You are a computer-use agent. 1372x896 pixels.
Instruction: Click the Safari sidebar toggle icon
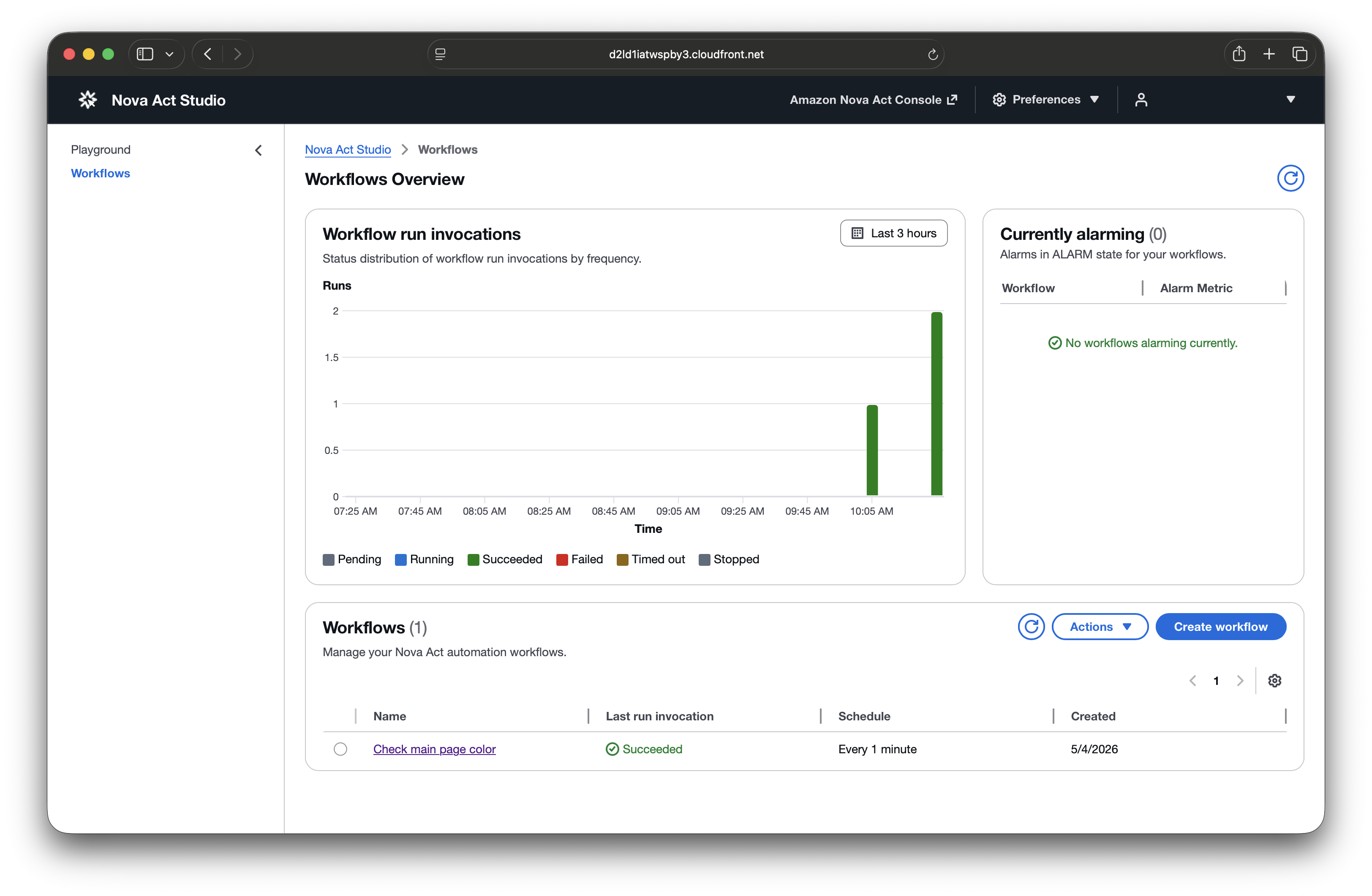pyautogui.click(x=145, y=54)
